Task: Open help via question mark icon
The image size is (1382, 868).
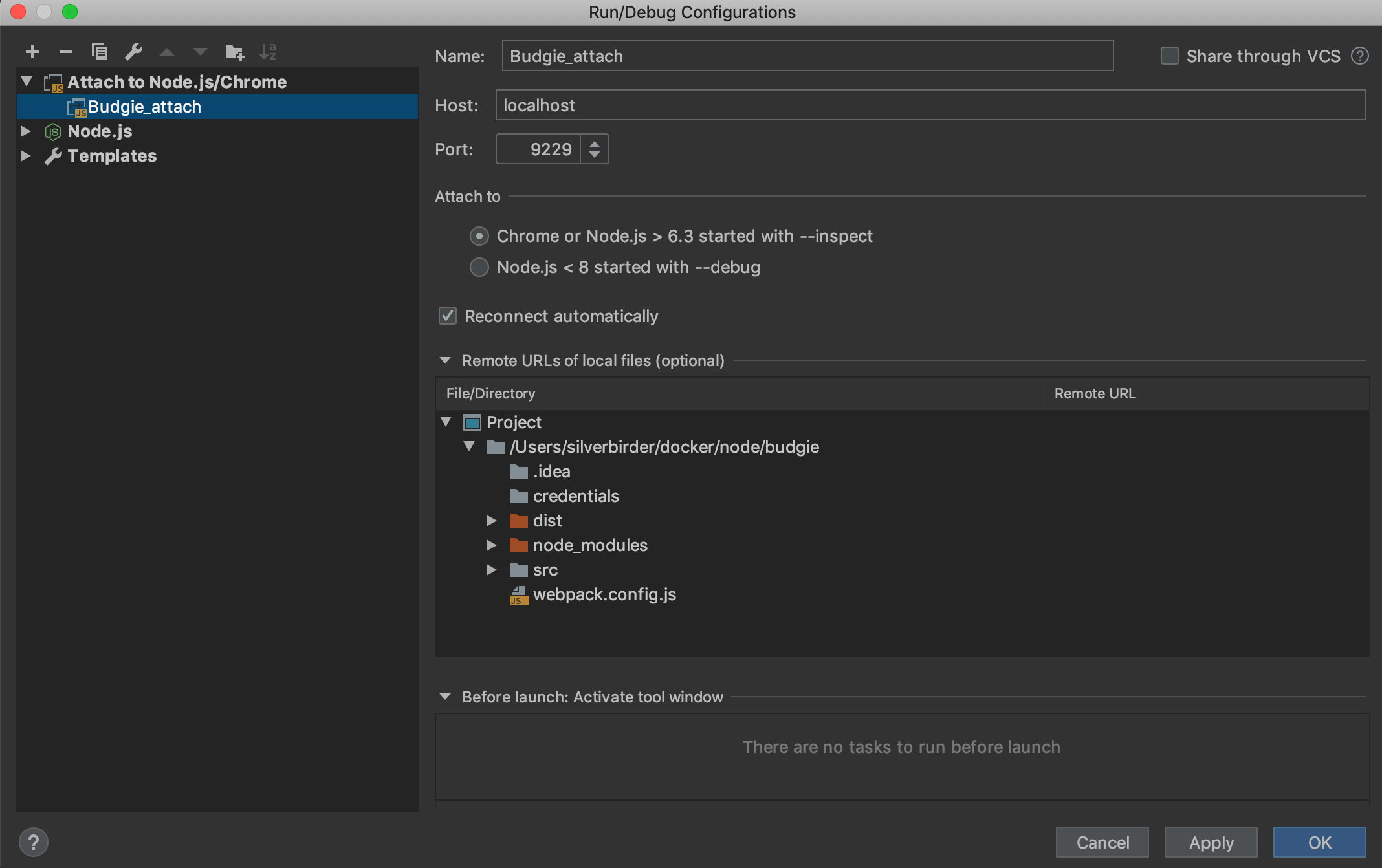Action: 32,841
